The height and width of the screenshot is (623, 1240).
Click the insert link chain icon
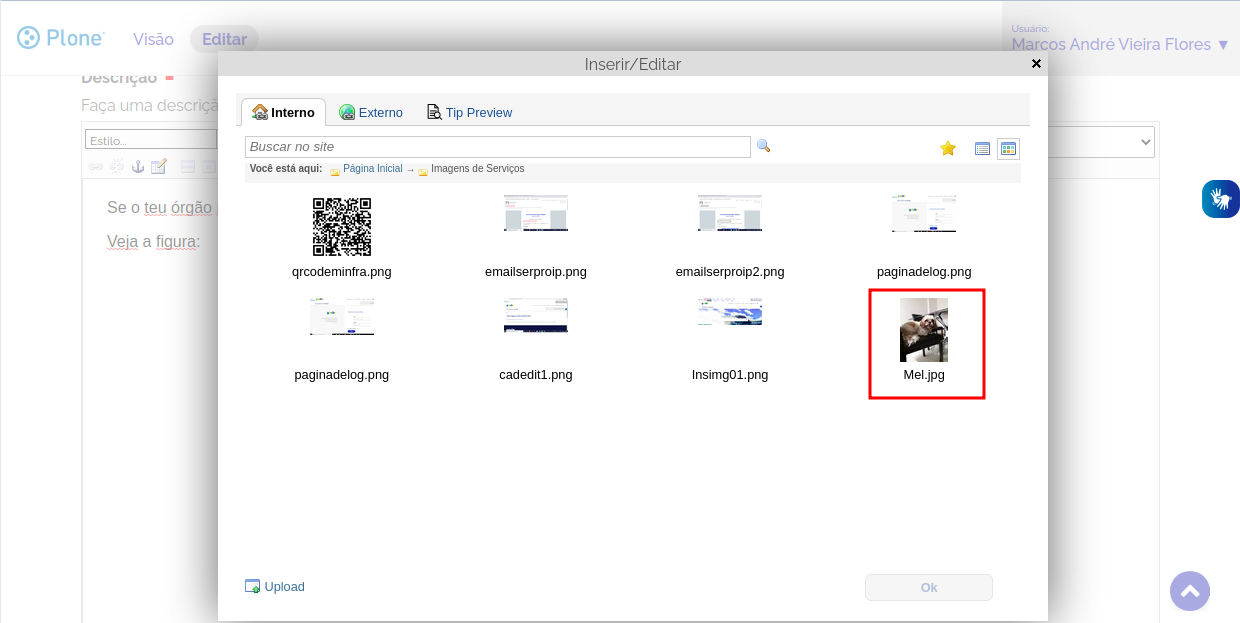(x=96, y=166)
